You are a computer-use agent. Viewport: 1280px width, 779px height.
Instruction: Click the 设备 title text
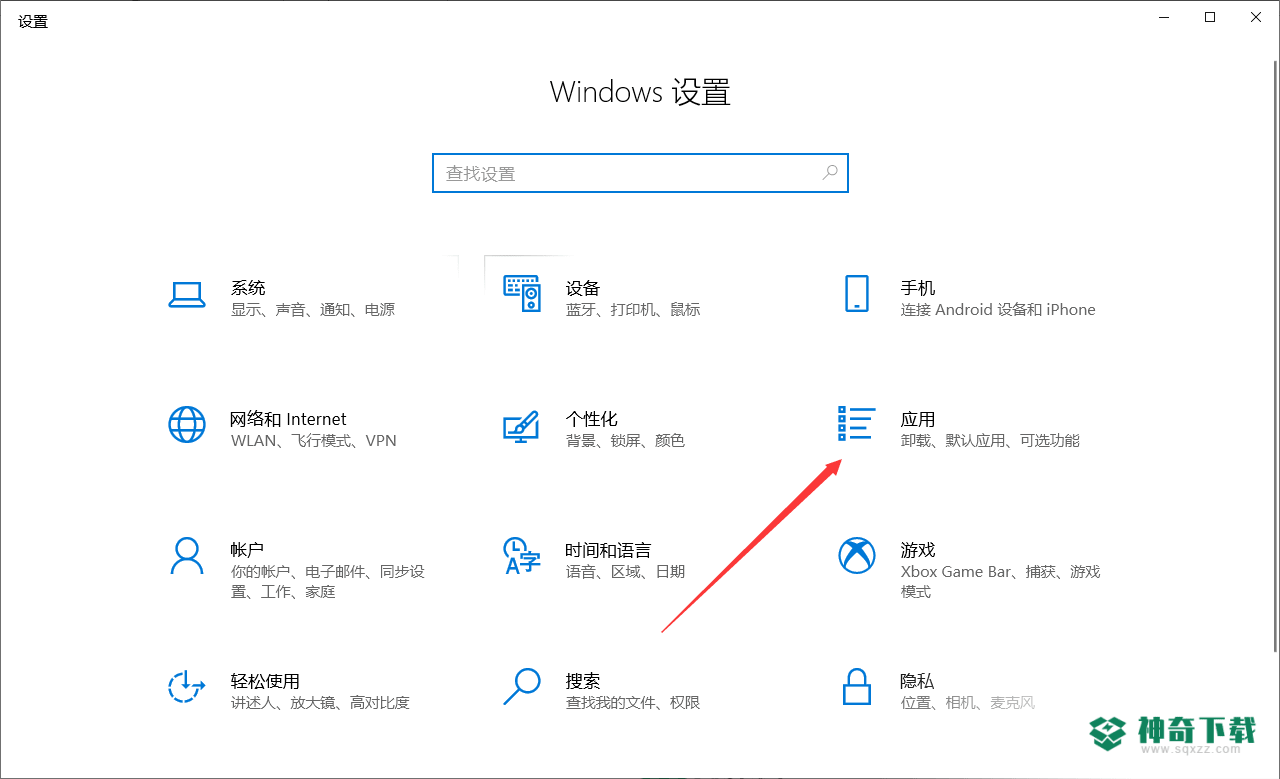tap(583, 288)
